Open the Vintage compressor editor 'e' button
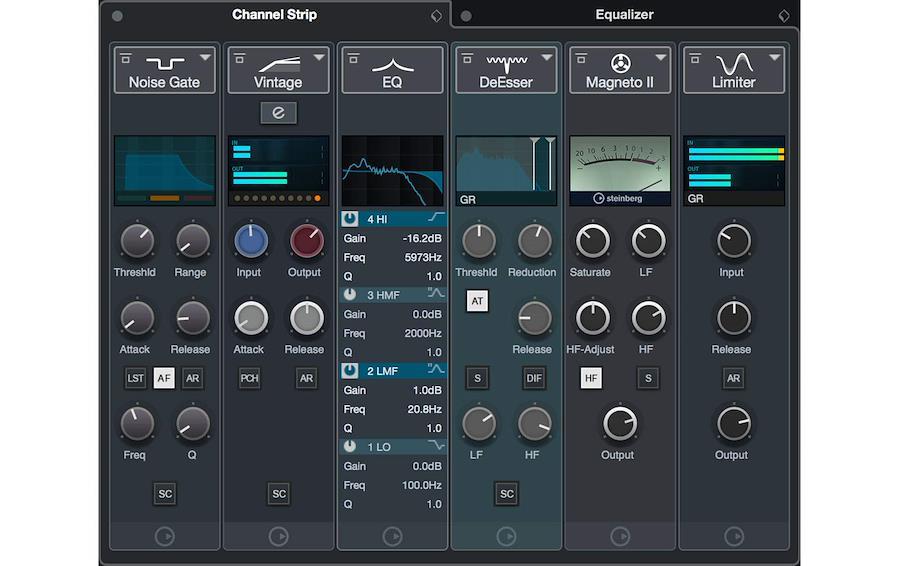The width and height of the screenshot is (899, 566). pyautogui.click(x=278, y=113)
